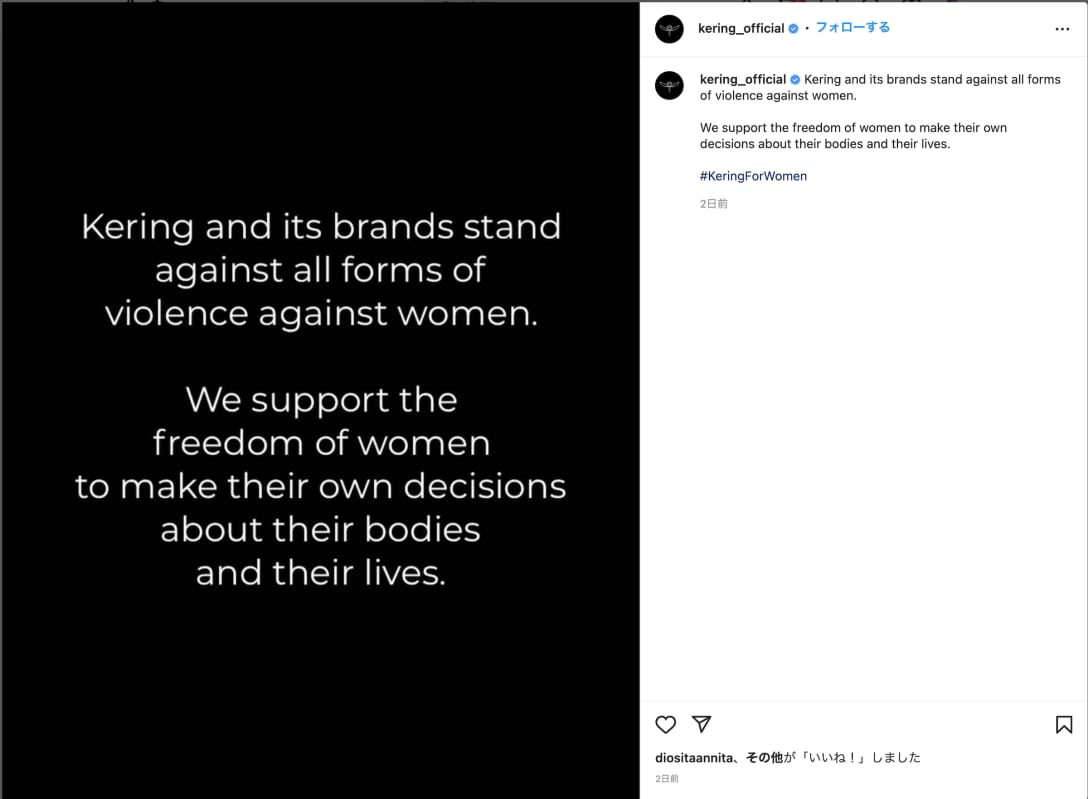Open kering_official profile from the caption username
Screen dimensions: 1088x799
(x=743, y=80)
